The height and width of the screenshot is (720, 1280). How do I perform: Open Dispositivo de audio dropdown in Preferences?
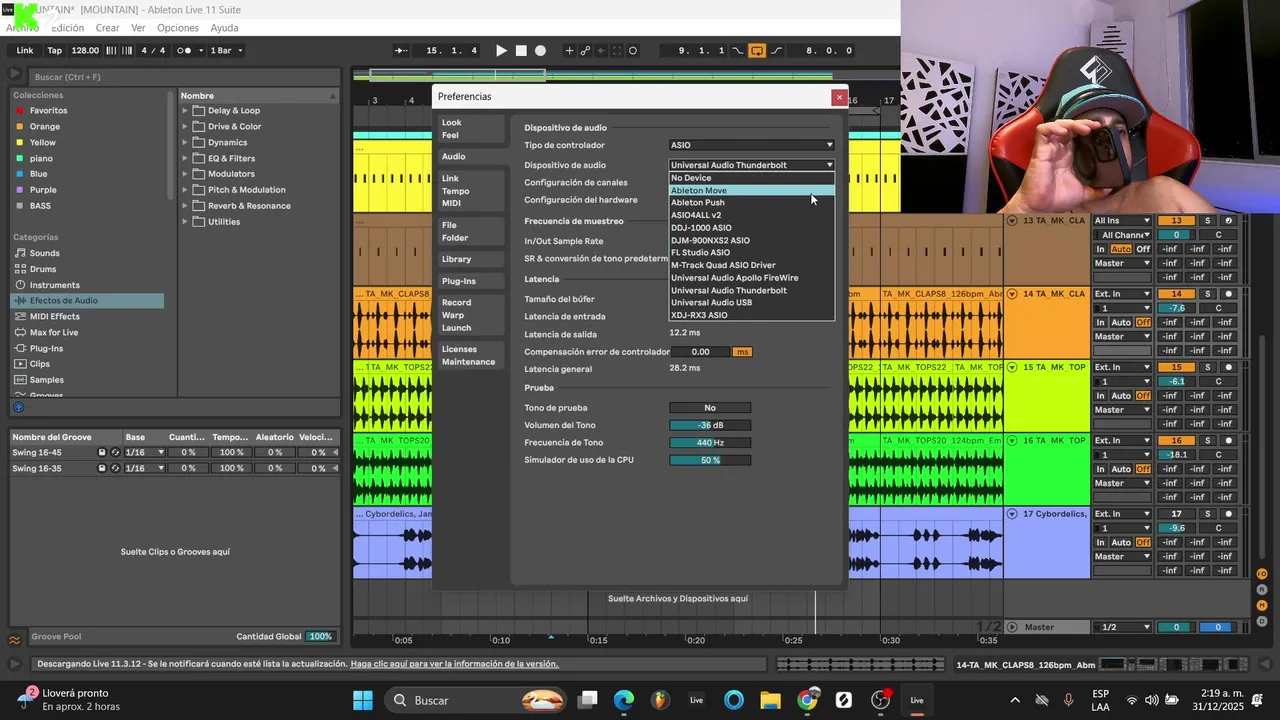751,165
